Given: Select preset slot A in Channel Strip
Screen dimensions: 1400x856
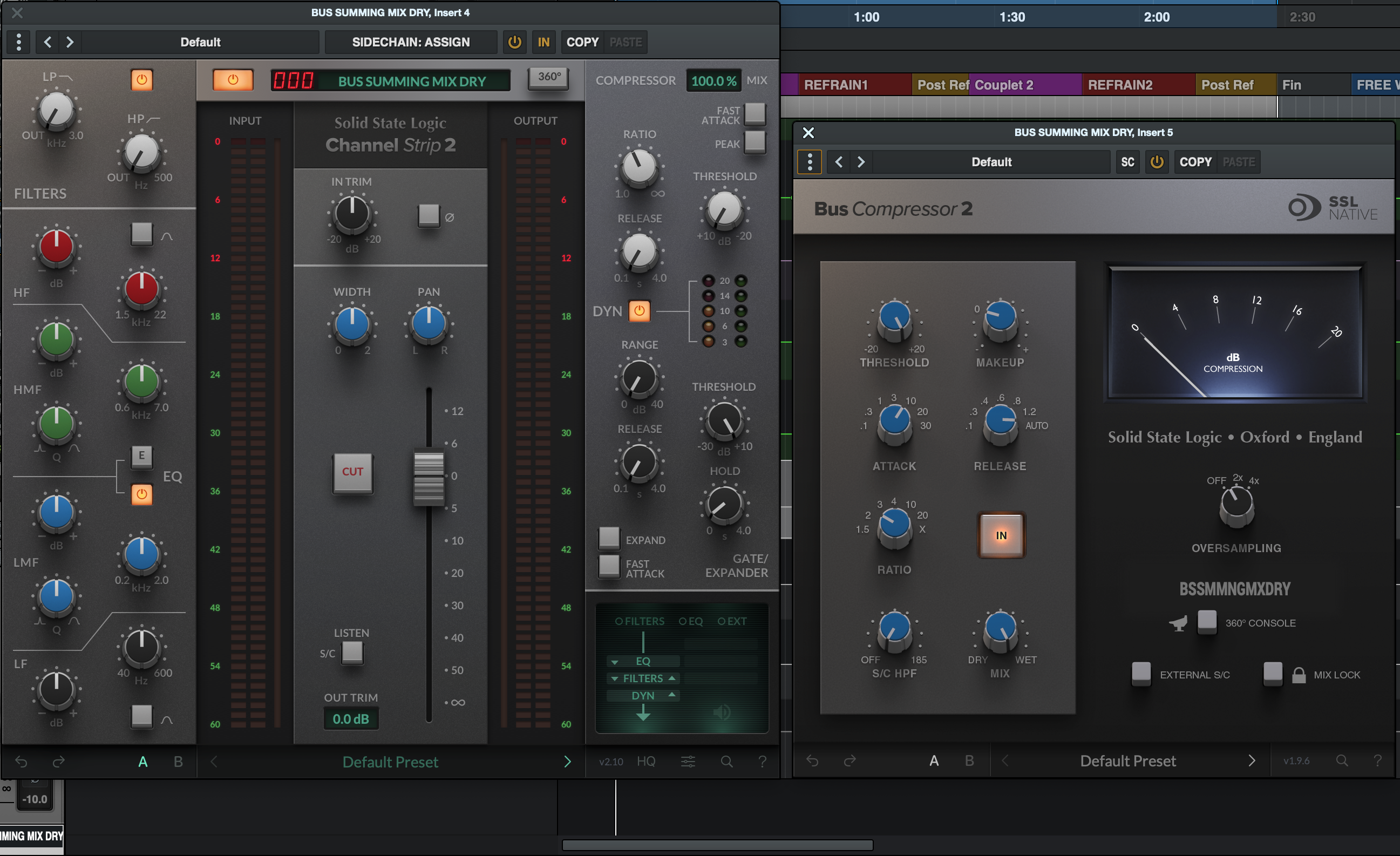Looking at the screenshot, I should 142,762.
